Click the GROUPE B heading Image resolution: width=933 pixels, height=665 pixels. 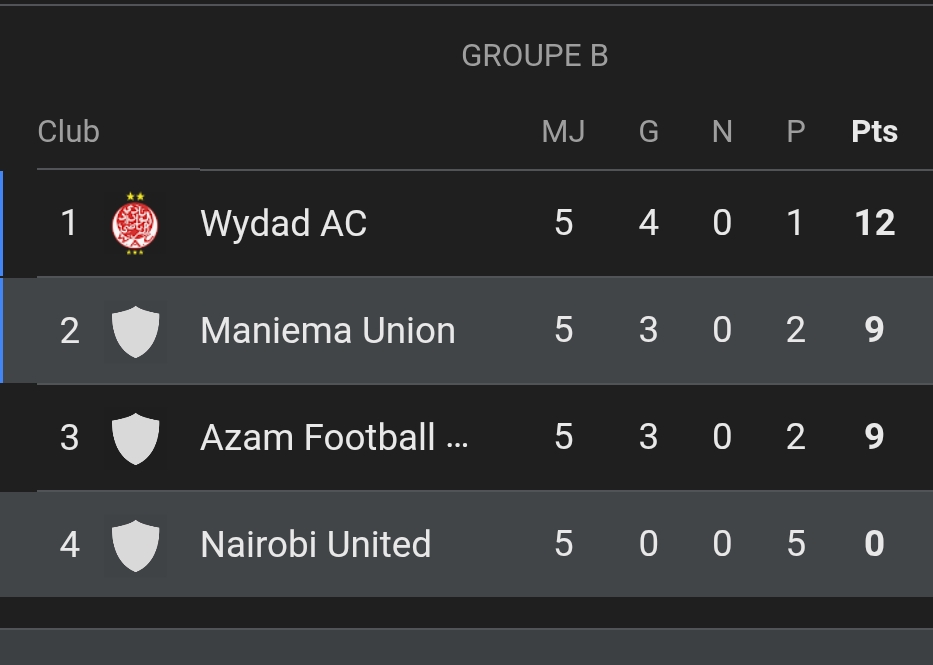[x=534, y=56]
